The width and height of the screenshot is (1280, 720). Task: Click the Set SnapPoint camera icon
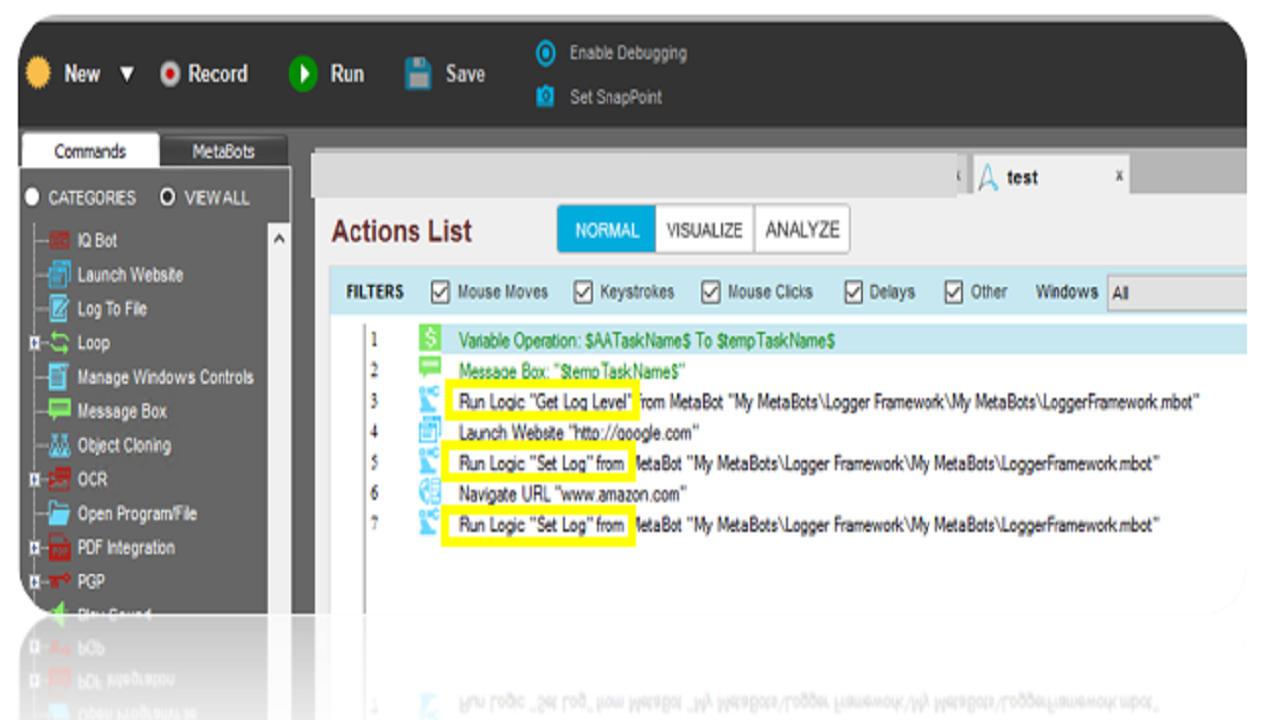pos(545,97)
